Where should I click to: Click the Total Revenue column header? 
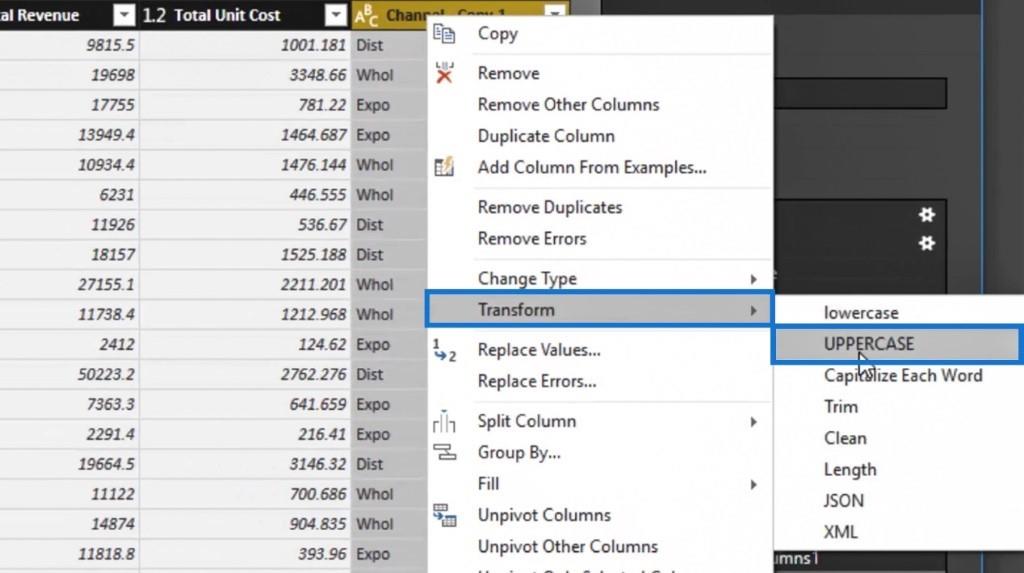pyautogui.click(x=69, y=15)
